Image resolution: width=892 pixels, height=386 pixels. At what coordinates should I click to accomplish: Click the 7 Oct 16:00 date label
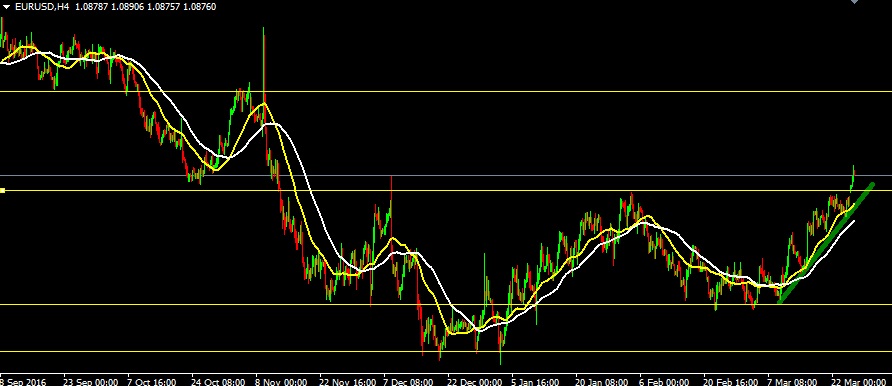(151, 381)
